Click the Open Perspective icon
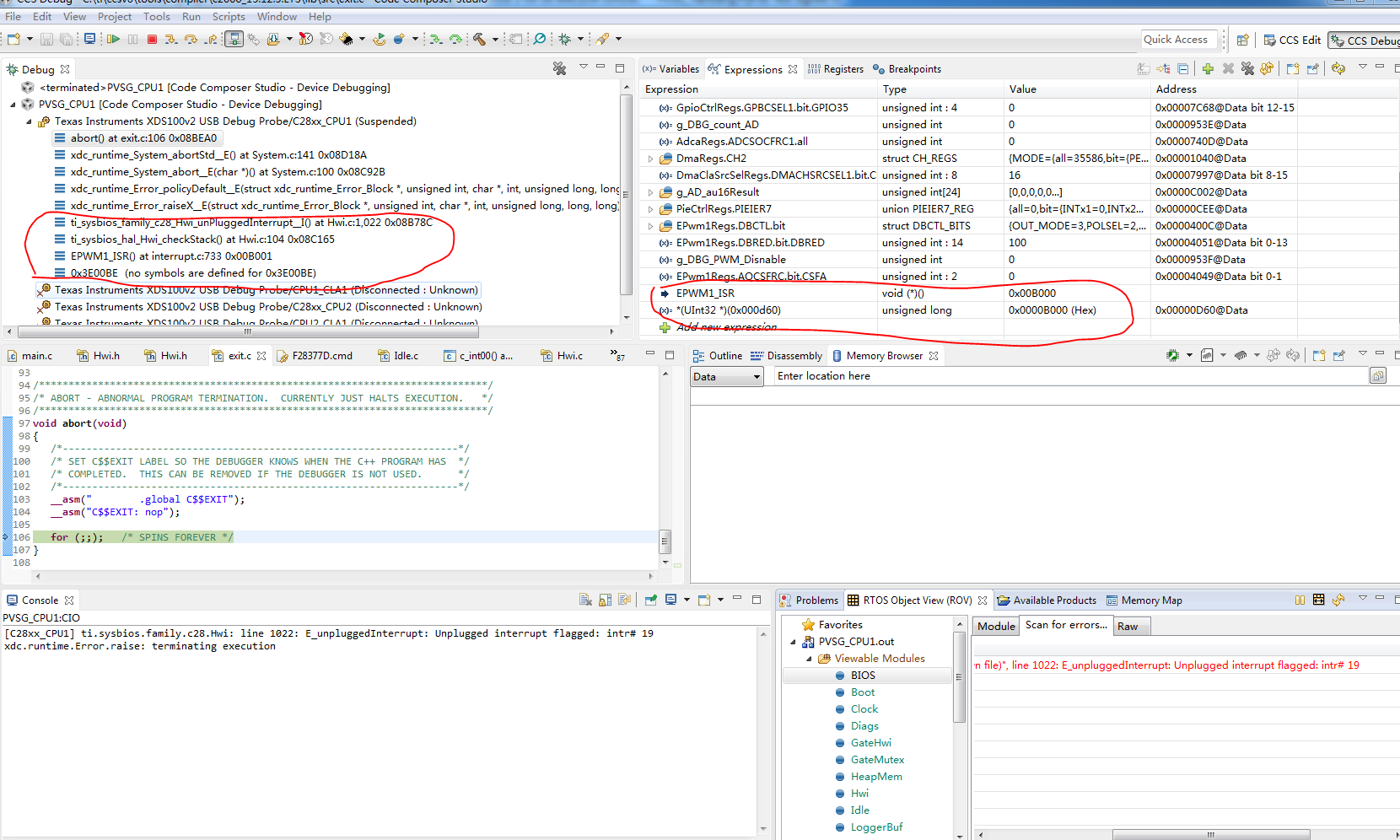Image resolution: width=1400 pixels, height=840 pixels. pos(1242,40)
